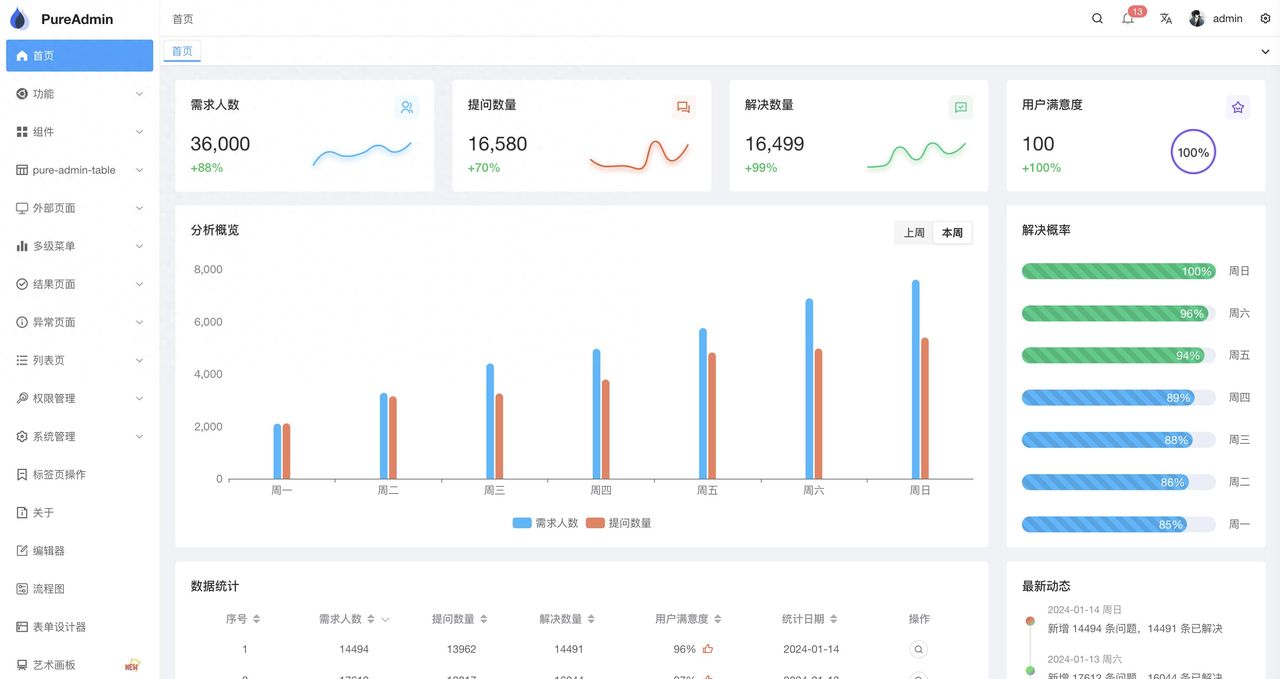Expand the 功能 sidebar menu

(x=80, y=94)
